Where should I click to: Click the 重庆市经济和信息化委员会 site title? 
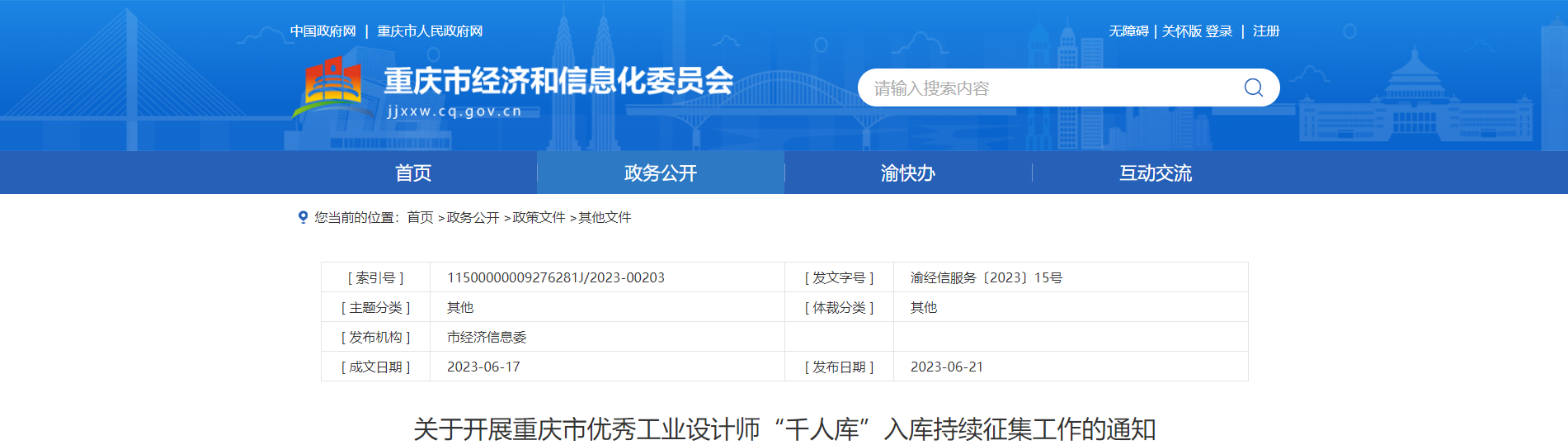click(x=558, y=81)
